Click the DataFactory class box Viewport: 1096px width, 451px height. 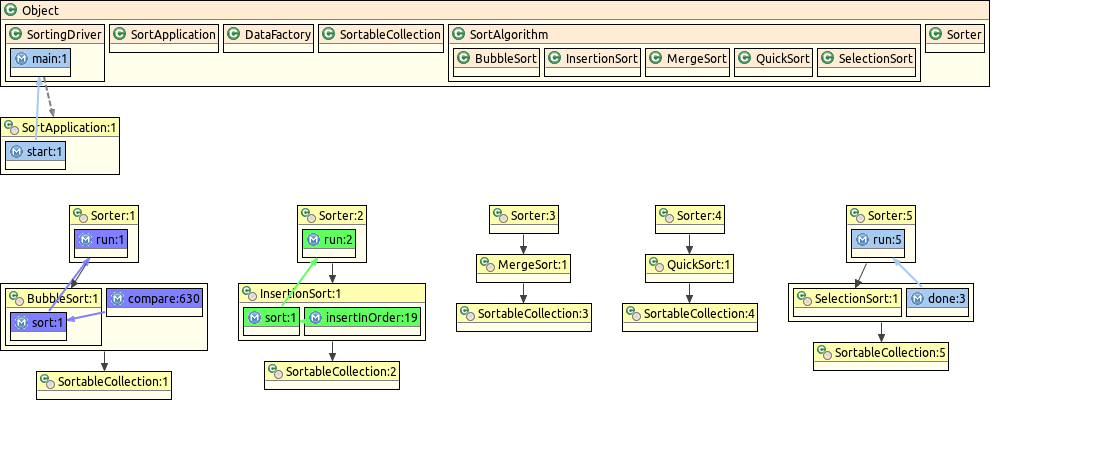click(267, 35)
